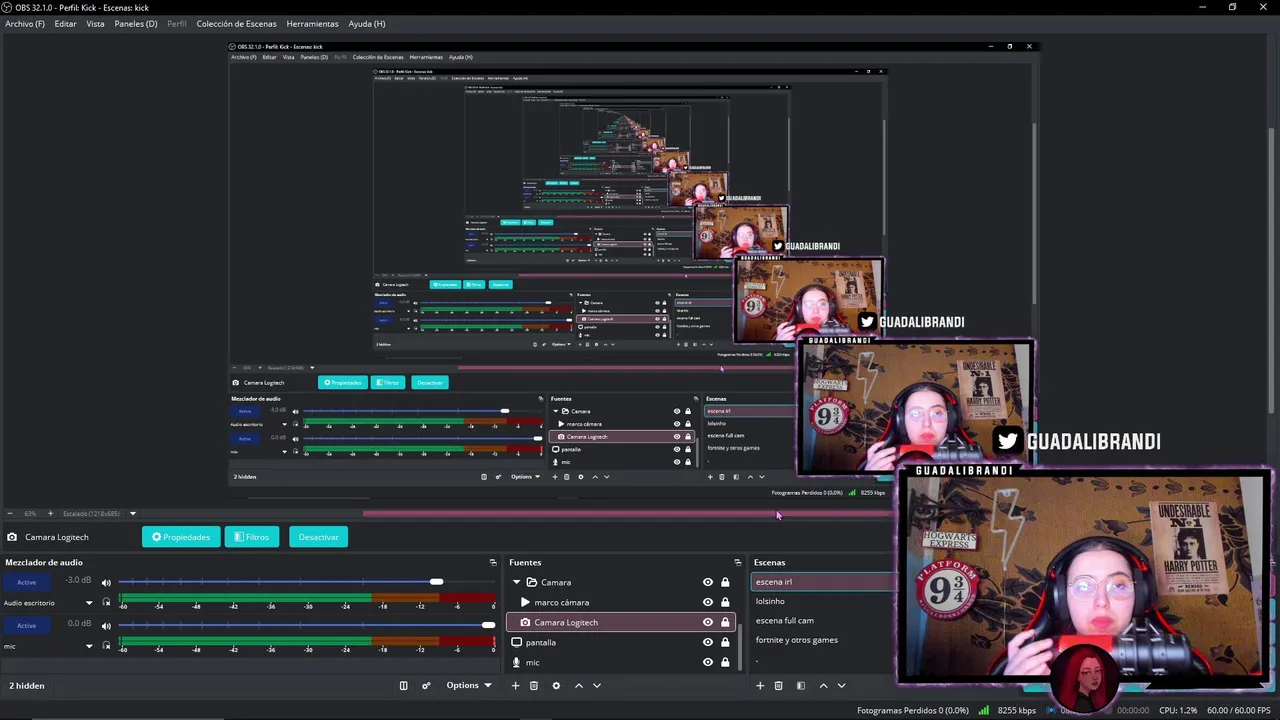Open Audio escritorio channel dropdown arrow
The image size is (1280, 720).
[x=89, y=603]
